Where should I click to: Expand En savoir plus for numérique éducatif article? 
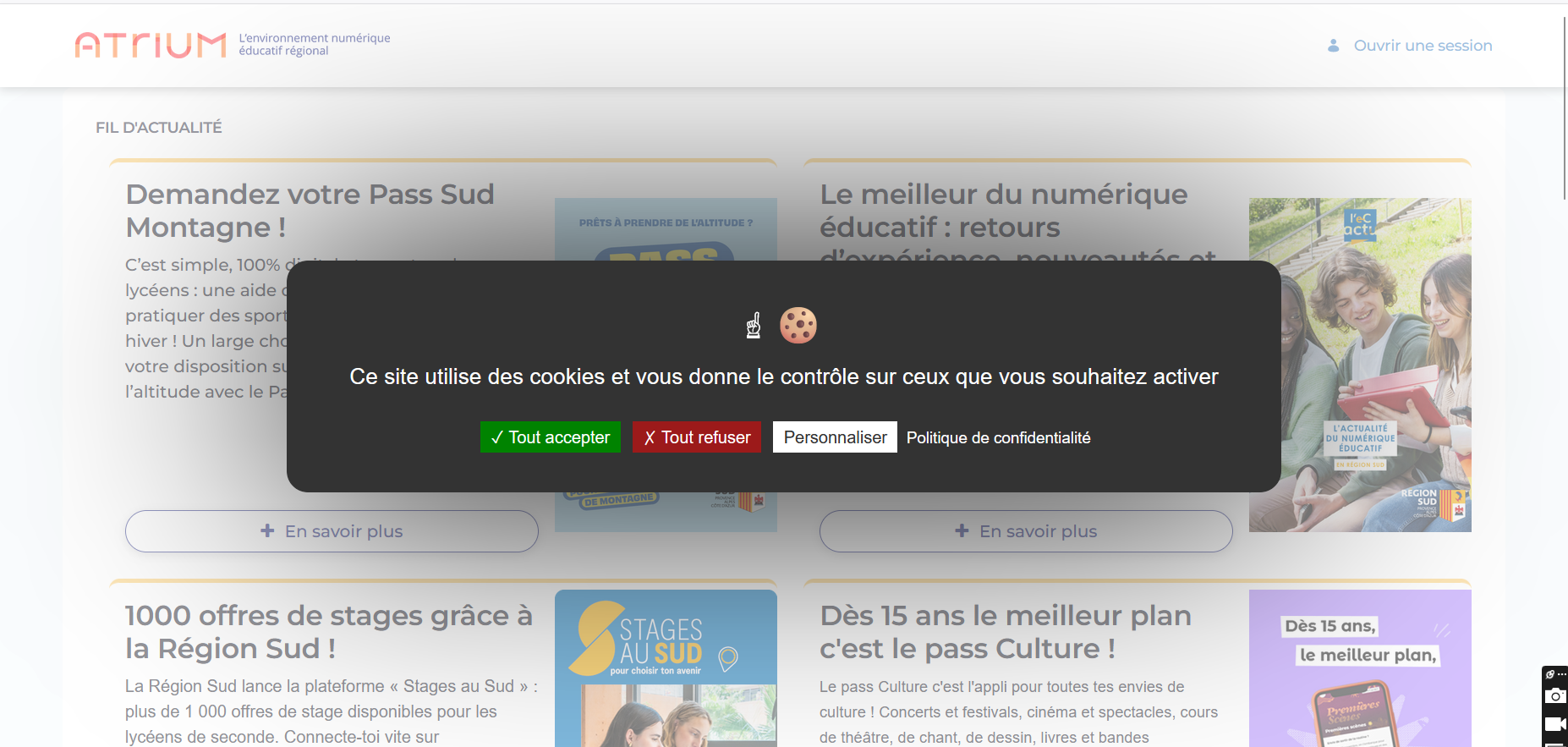1025,531
